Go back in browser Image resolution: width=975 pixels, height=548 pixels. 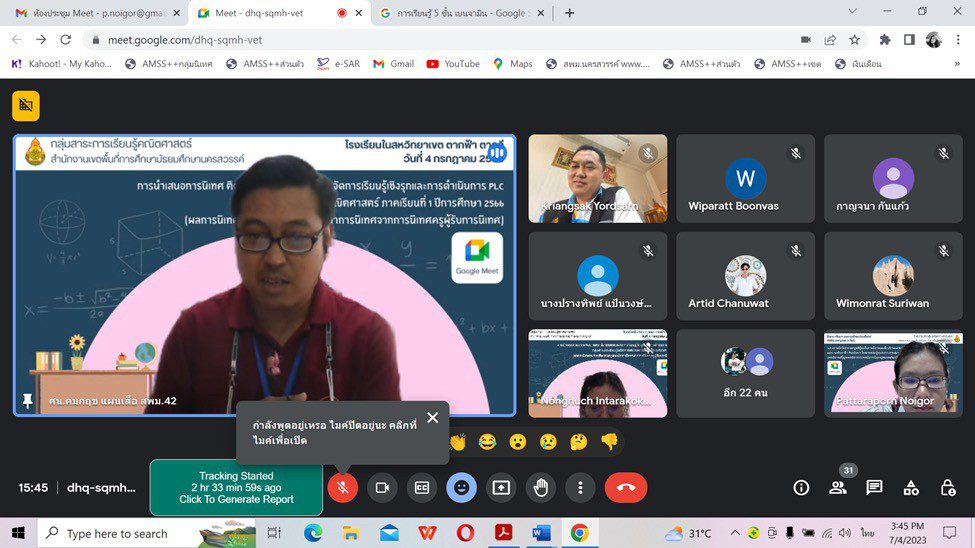tap(17, 40)
